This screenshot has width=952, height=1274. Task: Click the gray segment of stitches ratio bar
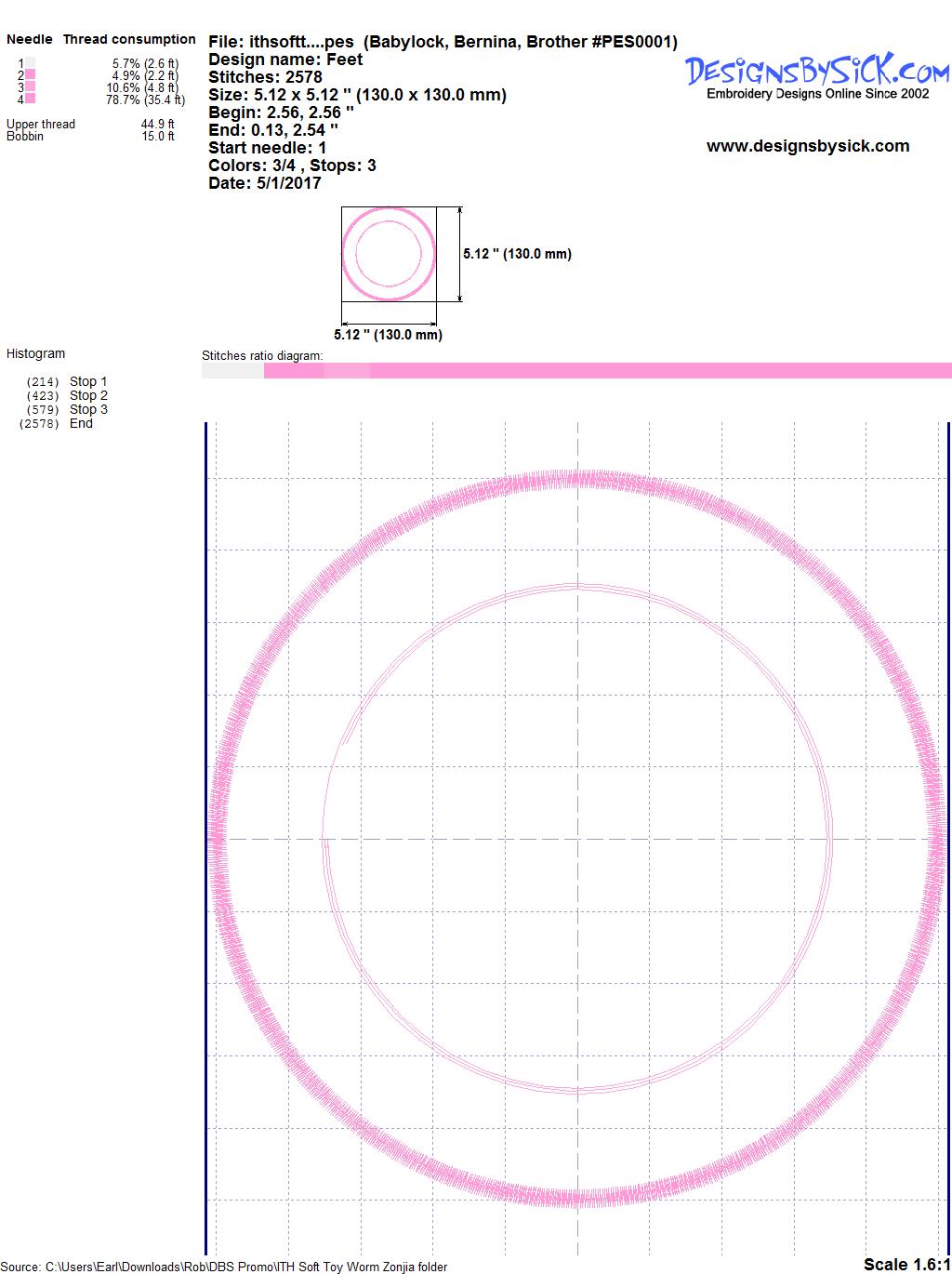[x=232, y=371]
